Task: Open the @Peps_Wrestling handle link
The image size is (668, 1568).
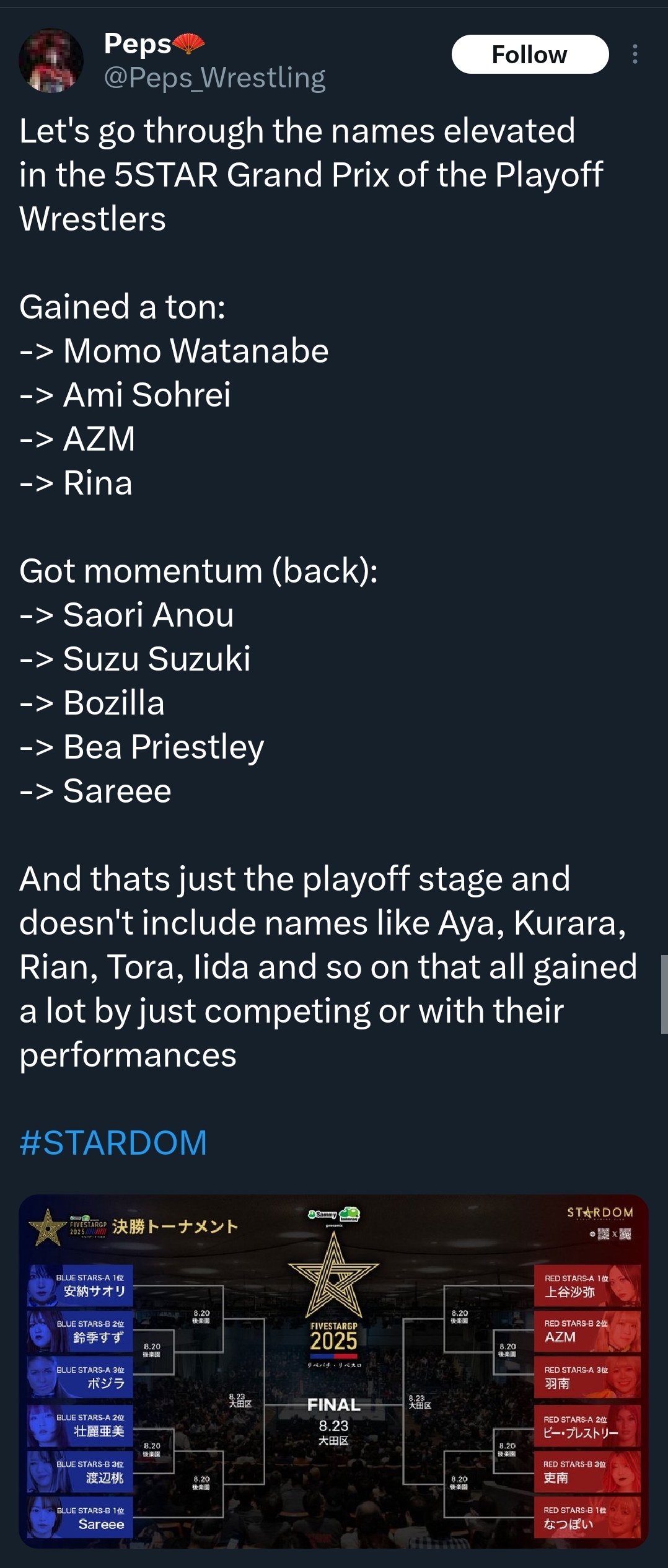Action: point(214,78)
